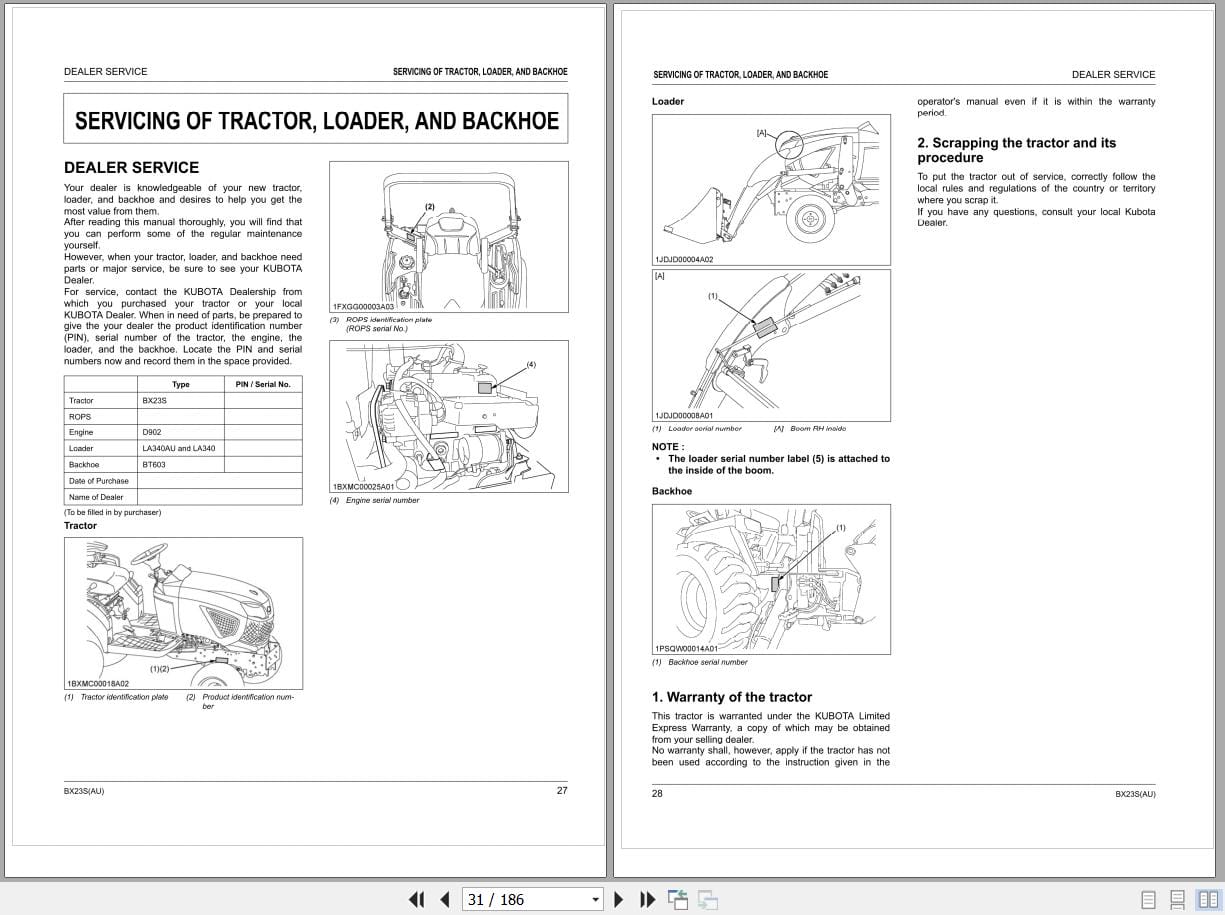This screenshot has height=915, width=1225.
Task: Click the 'PIN / Serial No.' column header
Action: point(263,384)
